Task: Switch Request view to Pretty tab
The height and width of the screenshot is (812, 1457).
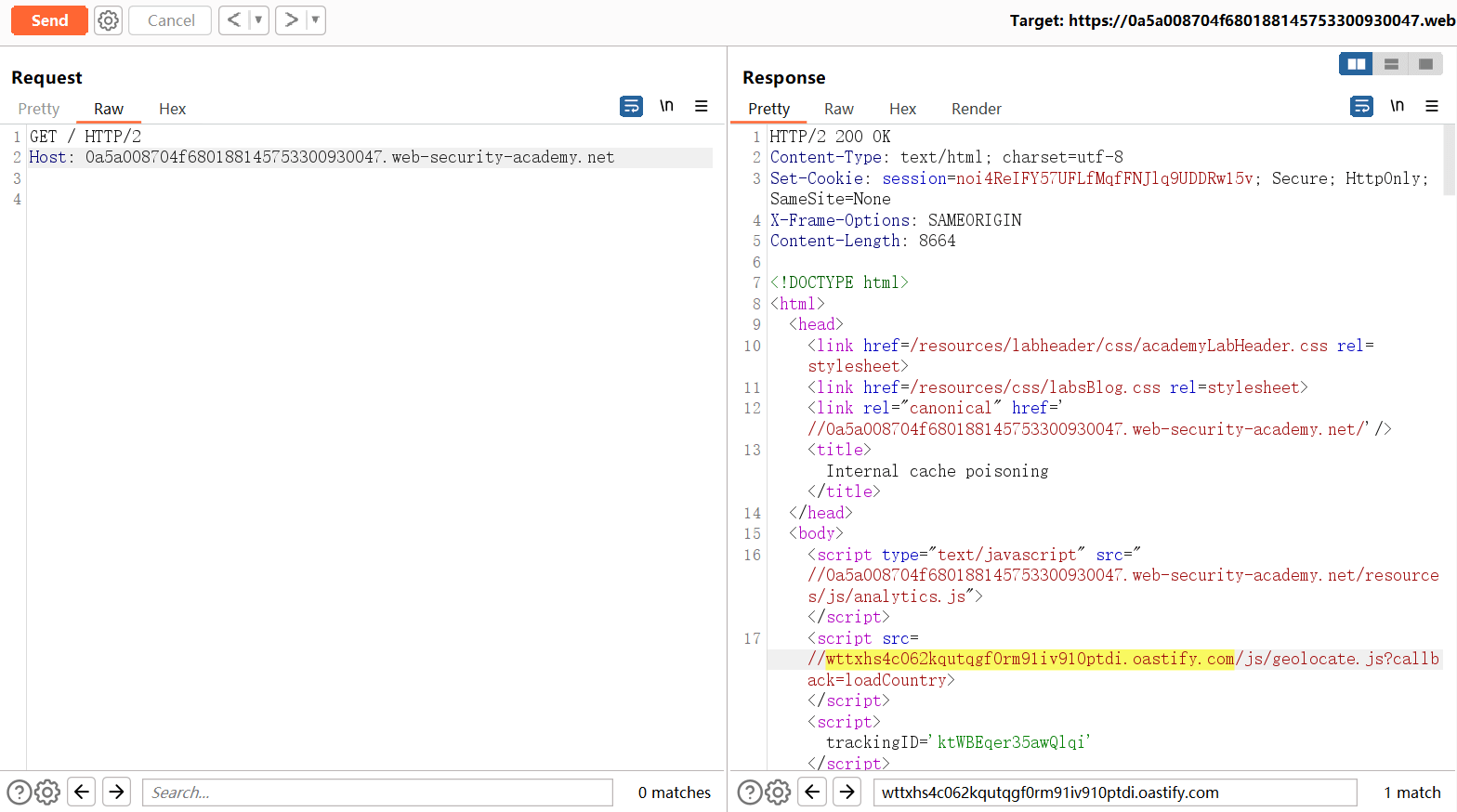Action: (39, 109)
